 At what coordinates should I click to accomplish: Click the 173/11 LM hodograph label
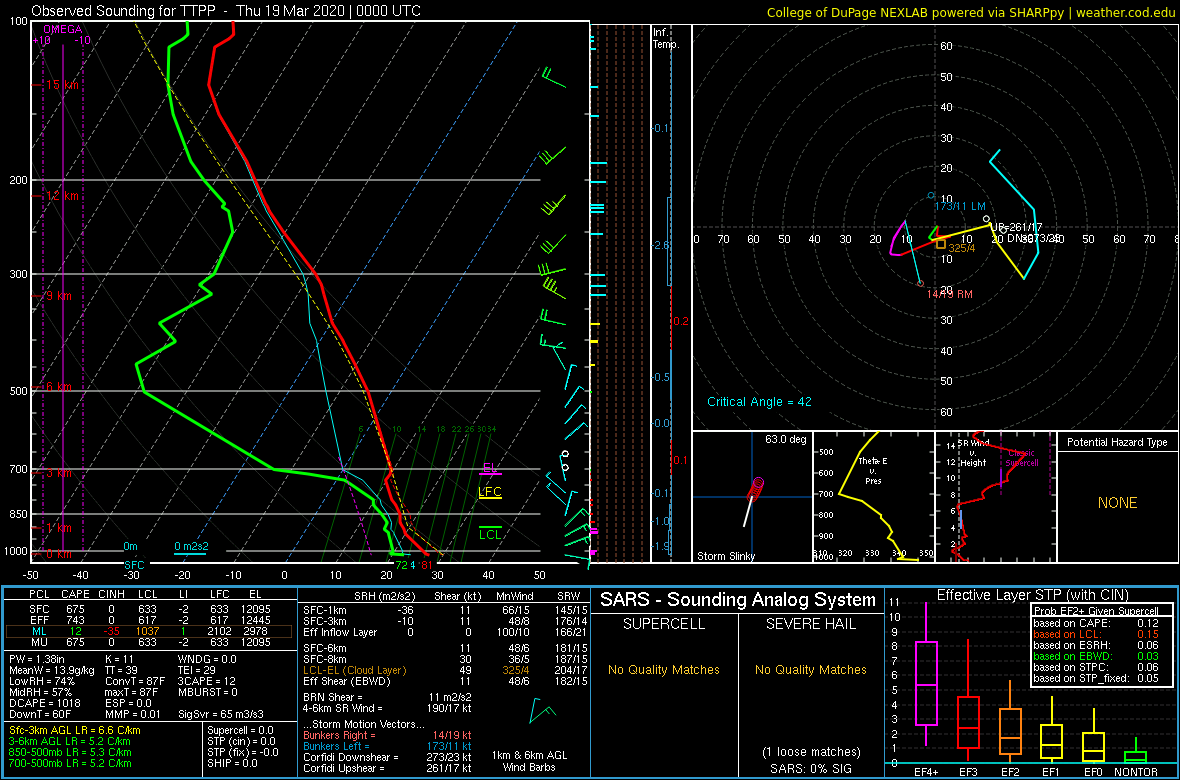click(x=959, y=206)
